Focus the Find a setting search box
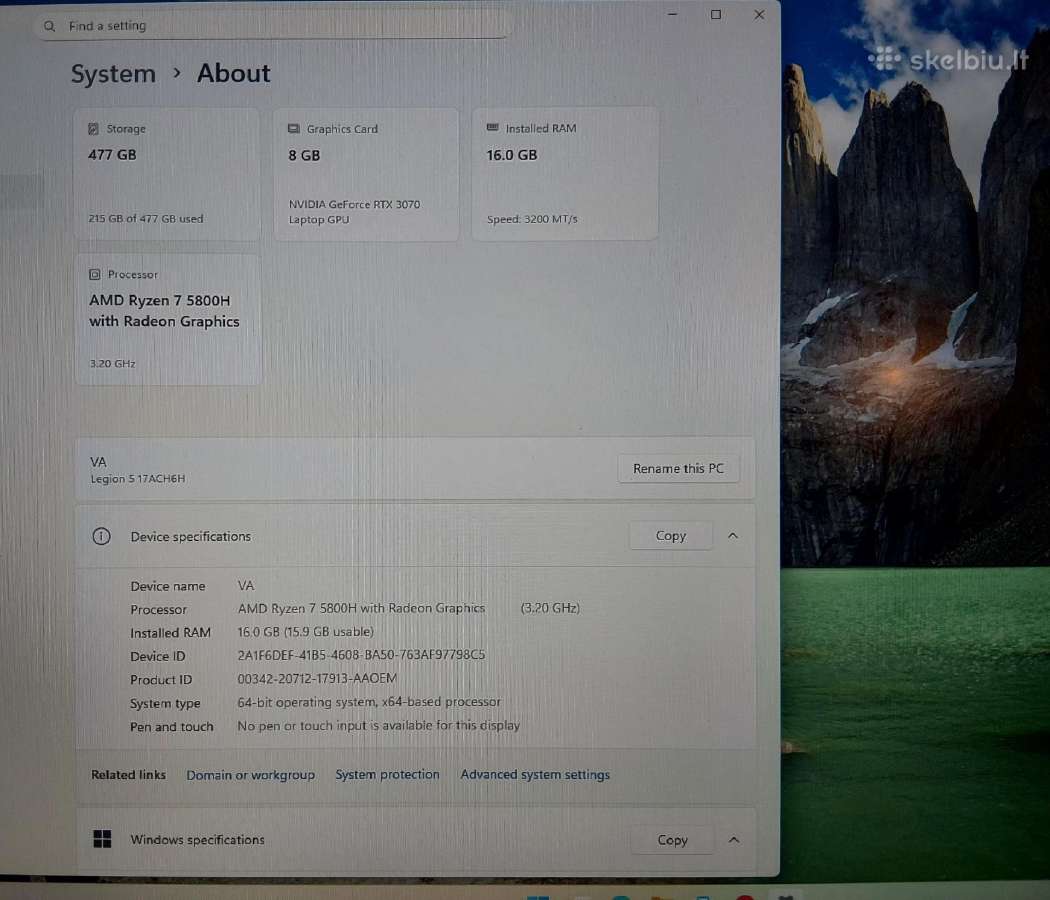This screenshot has height=900, width=1050. click(271, 25)
